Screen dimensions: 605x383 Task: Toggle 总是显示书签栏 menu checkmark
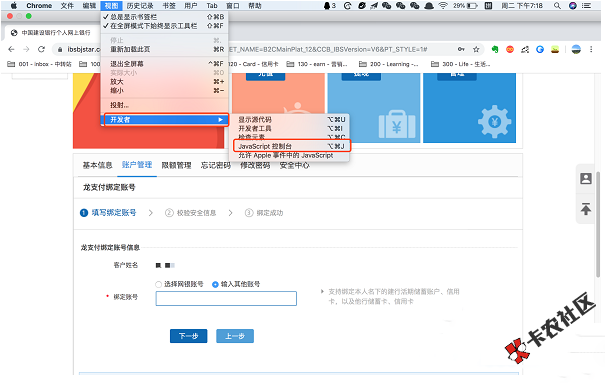164,17
